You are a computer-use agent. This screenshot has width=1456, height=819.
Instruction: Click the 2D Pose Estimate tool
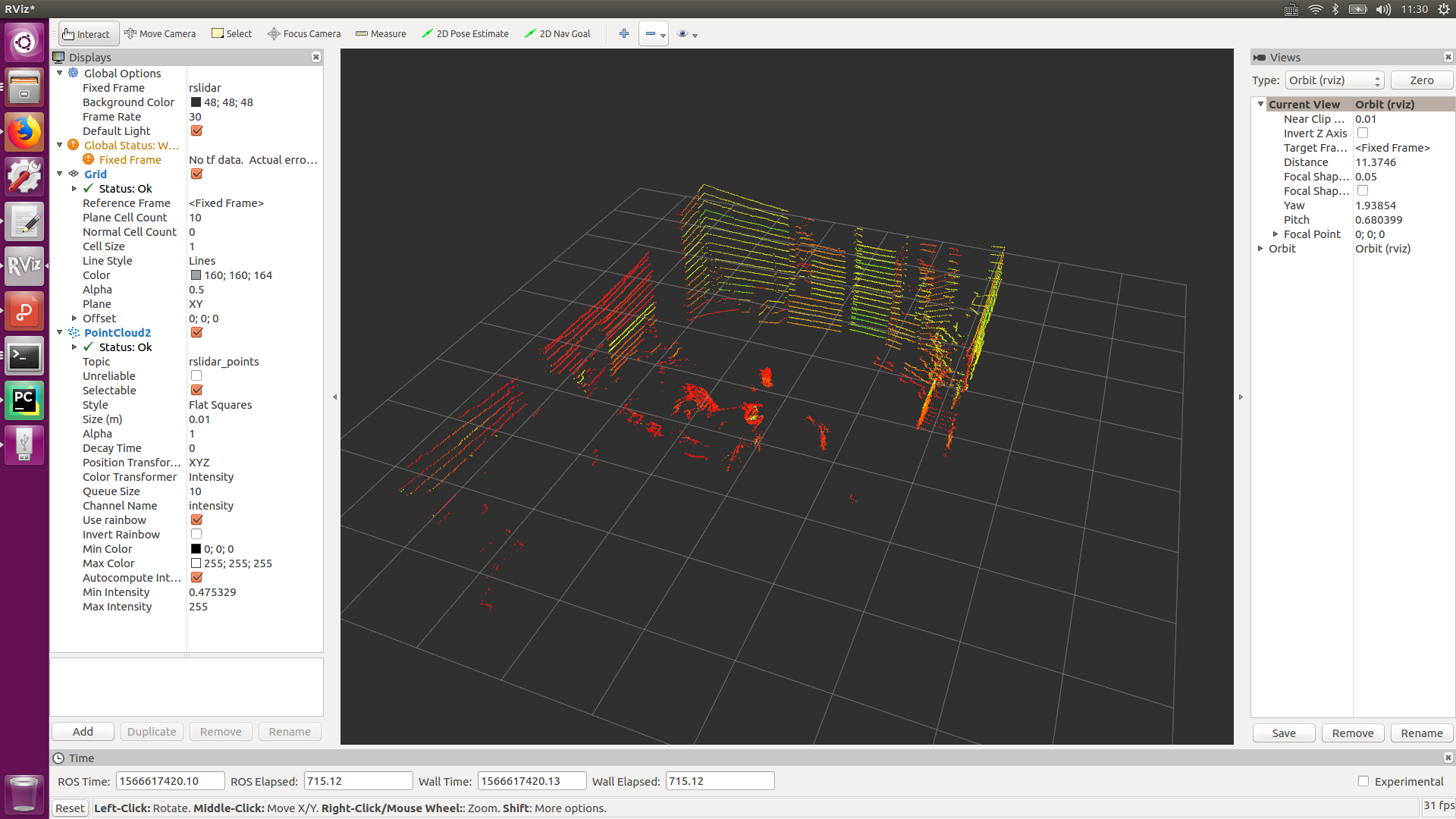click(465, 33)
